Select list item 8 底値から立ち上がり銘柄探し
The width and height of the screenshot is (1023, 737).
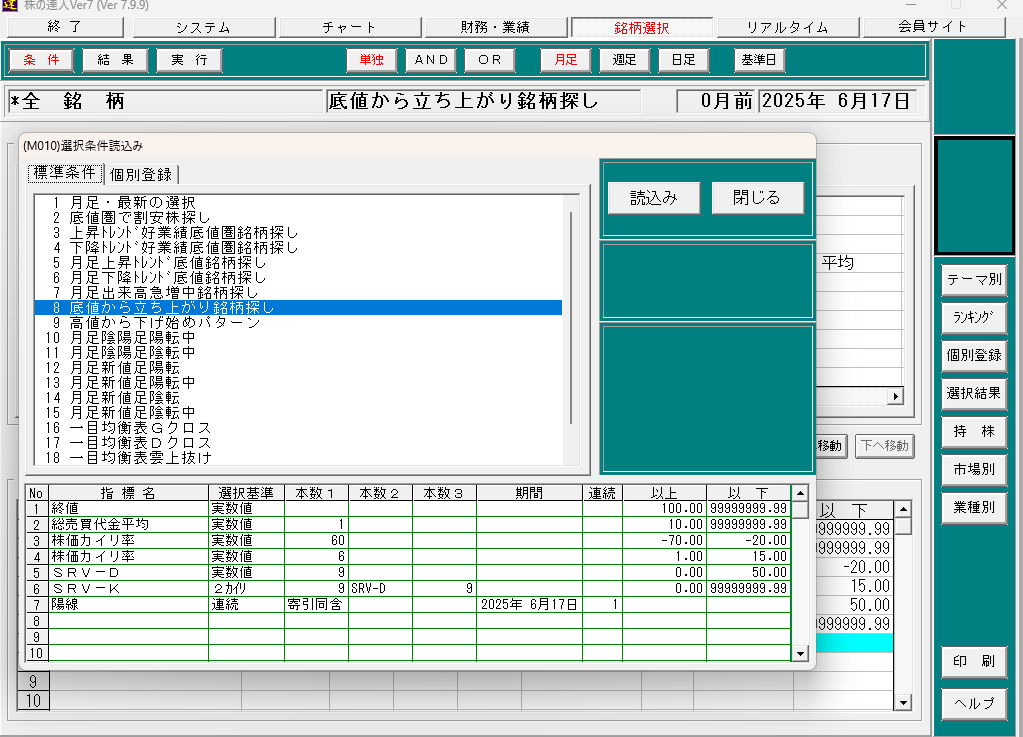coord(298,308)
